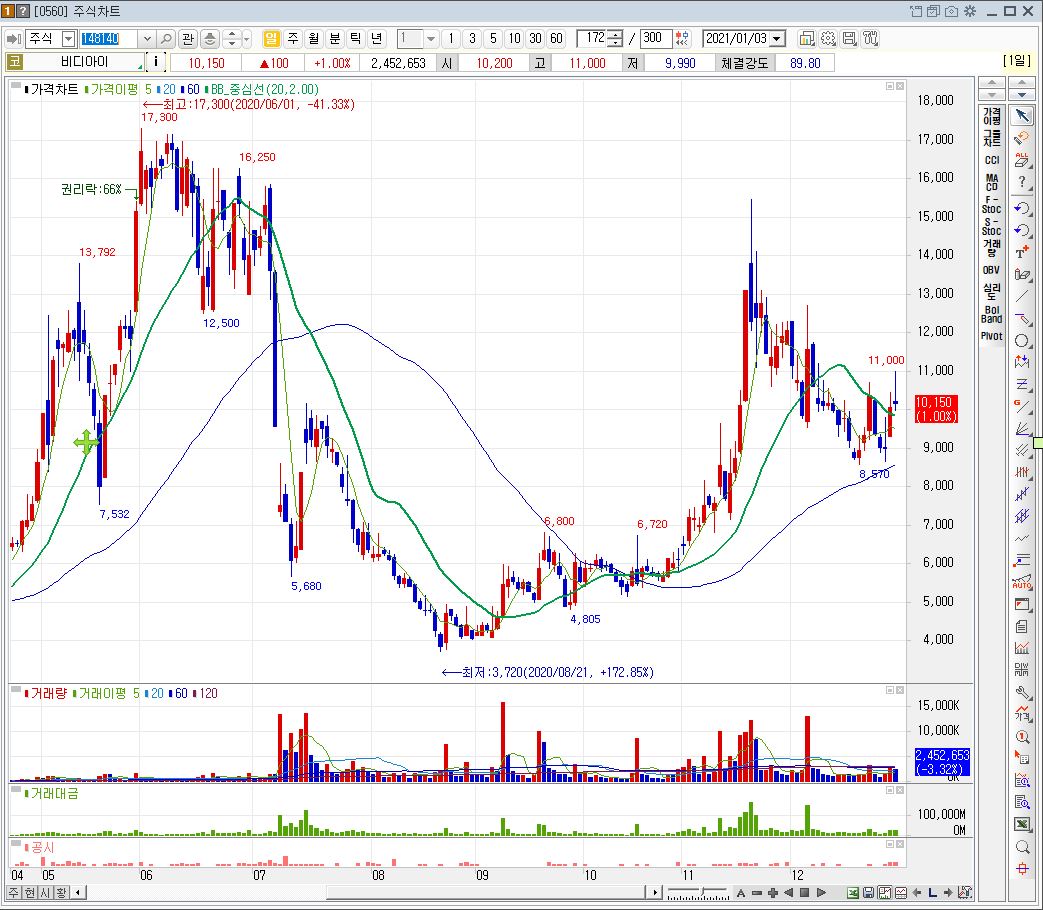Open the 그물차트 indicator tab
The image size is (1043, 910).
pos(992,138)
